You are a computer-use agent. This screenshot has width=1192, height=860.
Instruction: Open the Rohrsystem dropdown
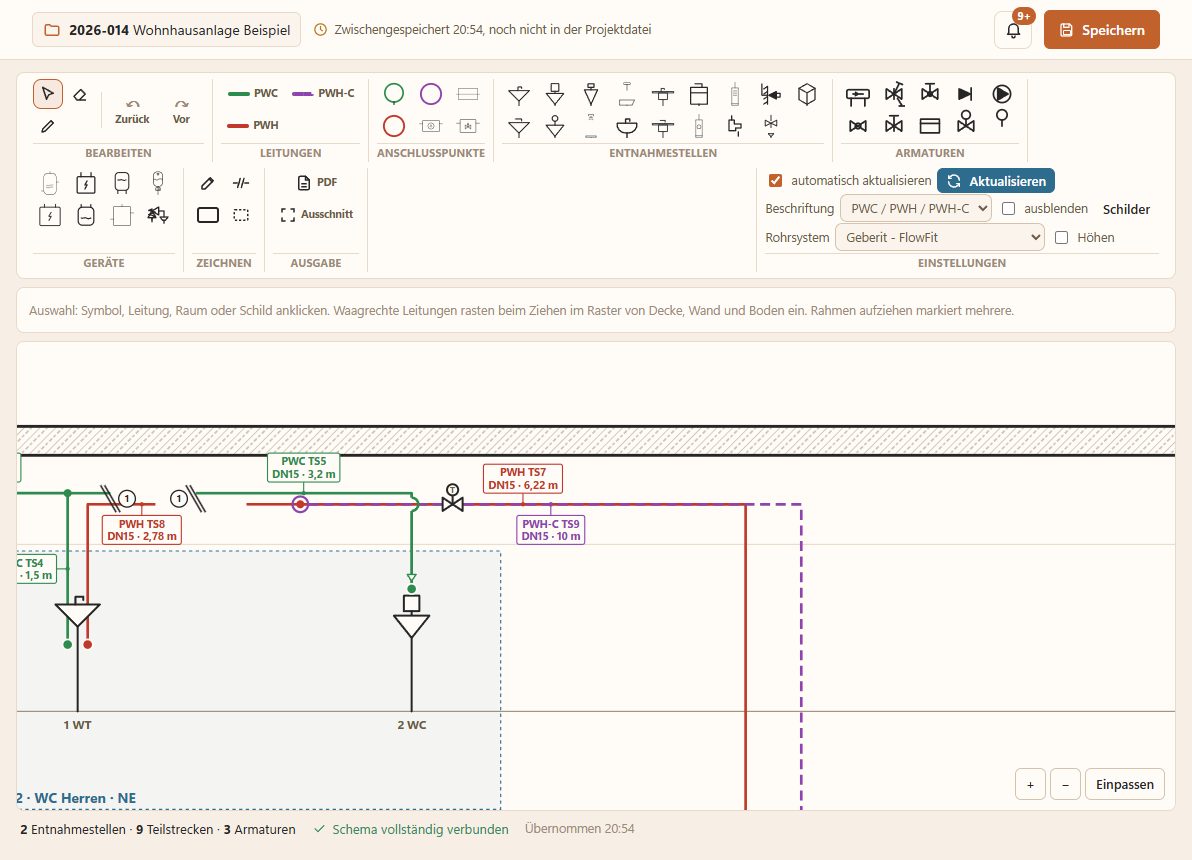click(940, 237)
